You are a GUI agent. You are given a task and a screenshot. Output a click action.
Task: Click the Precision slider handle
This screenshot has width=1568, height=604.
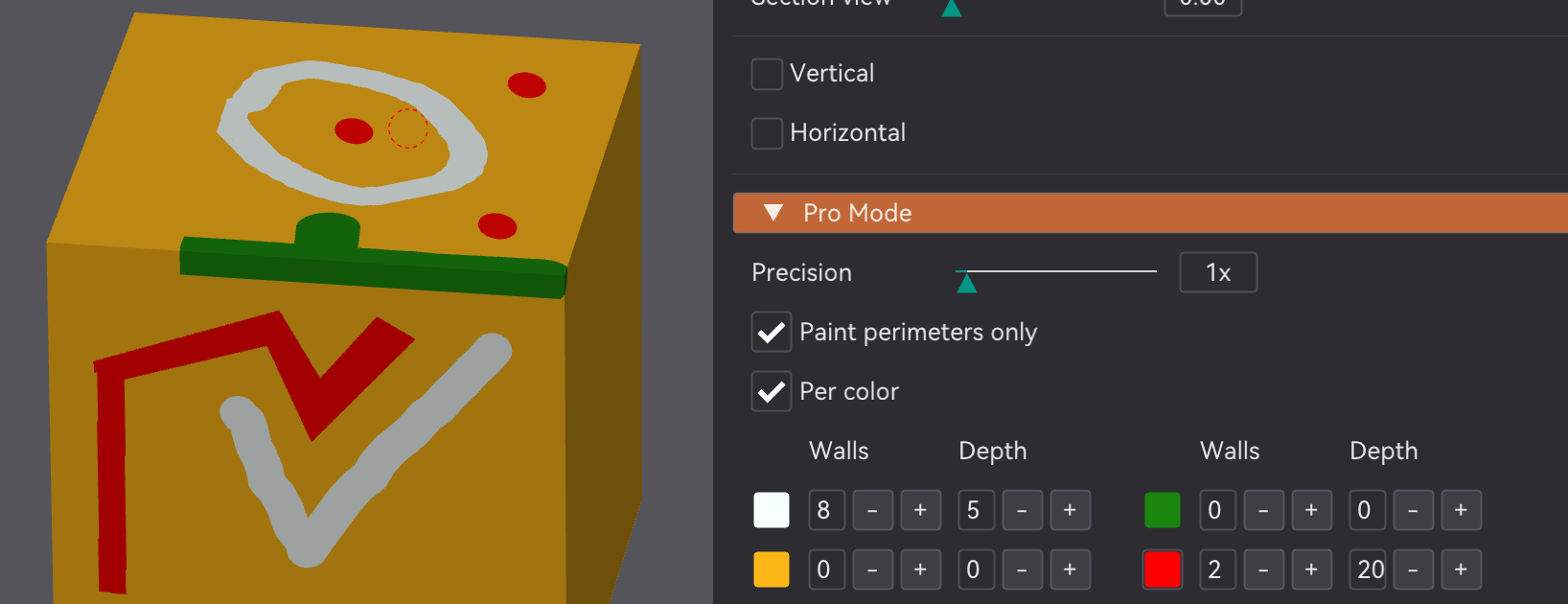[967, 282]
